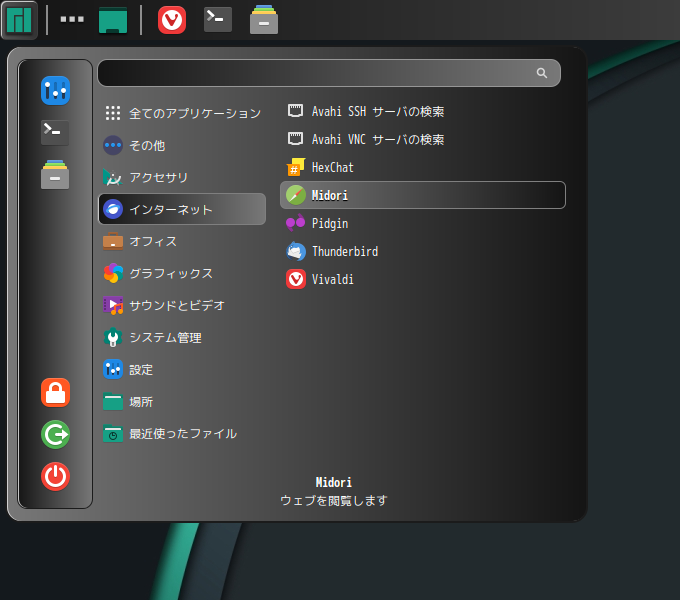Image resolution: width=680 pixels, height=600 pixels.
Task: Log out using the green arrow icon
Action: click(x=56, y=434)
